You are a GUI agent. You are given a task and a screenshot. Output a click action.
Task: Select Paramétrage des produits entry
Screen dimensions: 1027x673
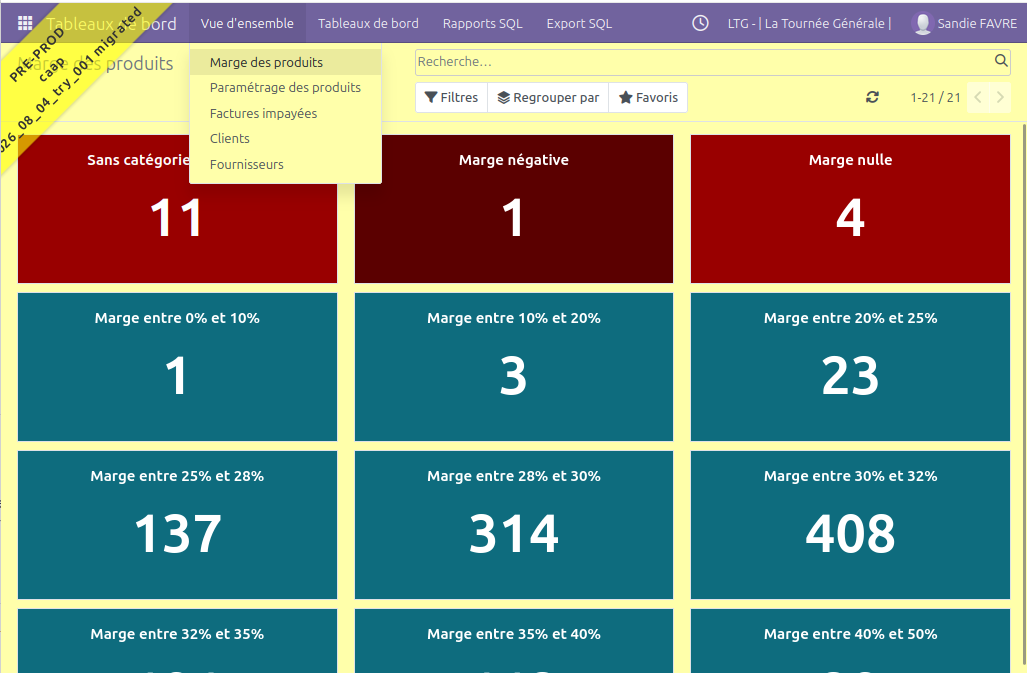pos(285,88)
